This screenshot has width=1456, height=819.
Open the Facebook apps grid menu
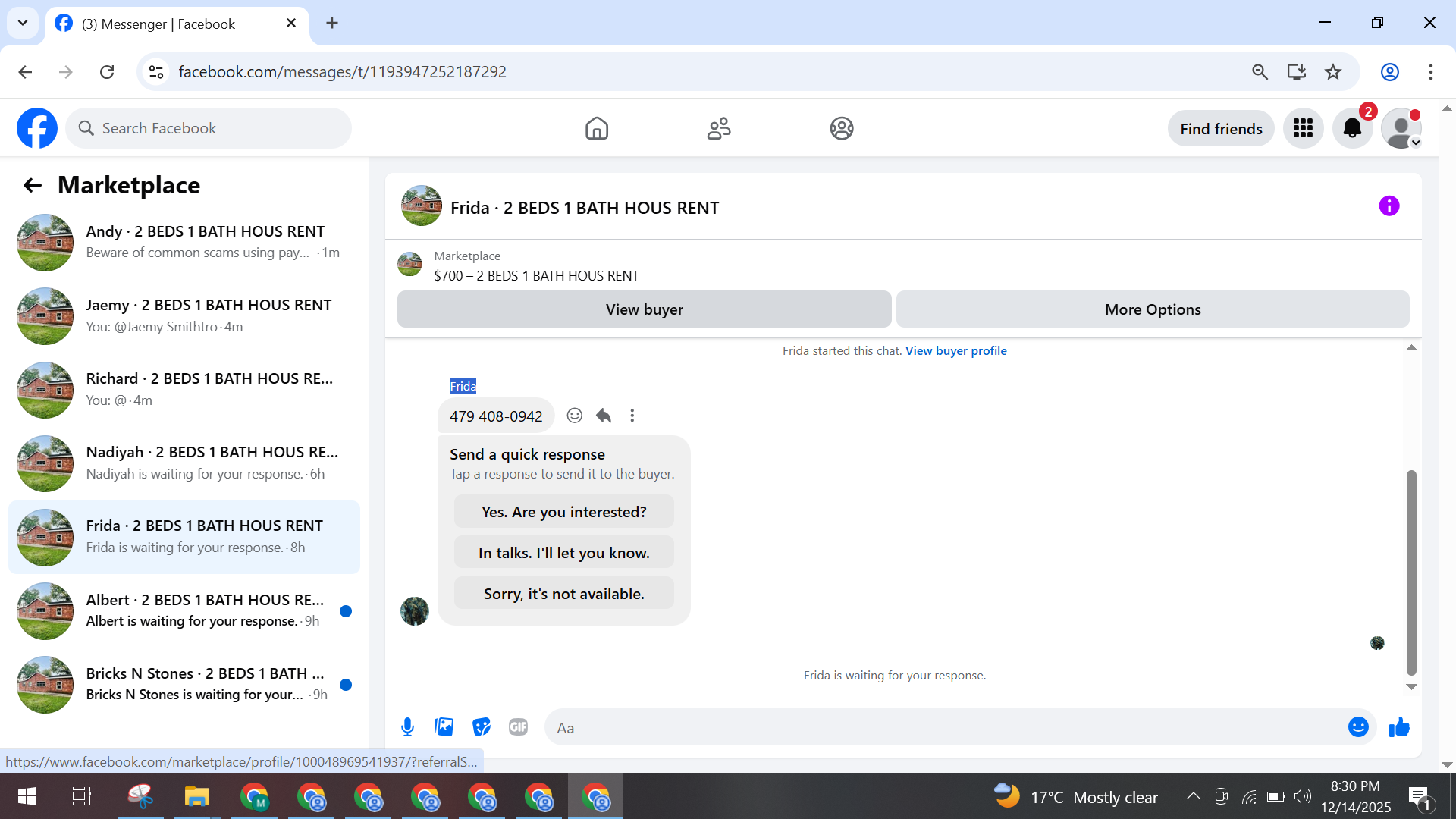[1303, 128]
